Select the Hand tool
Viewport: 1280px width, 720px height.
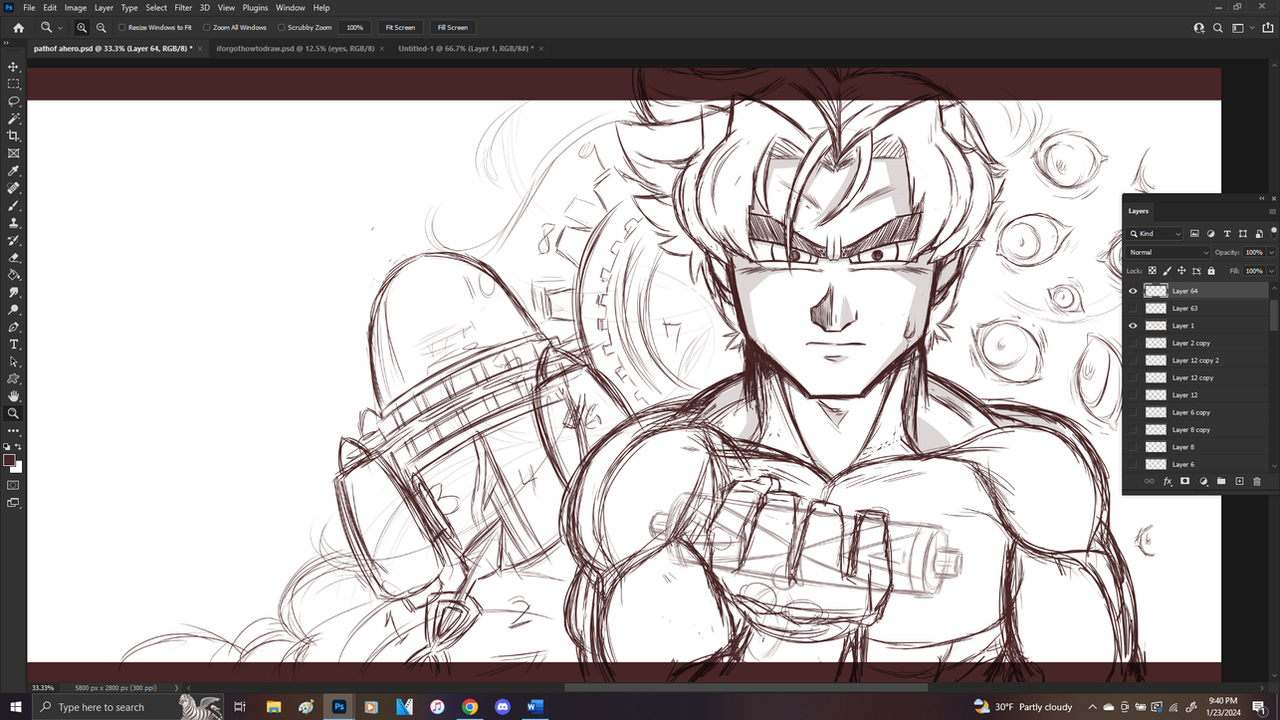tap(13, 396)
